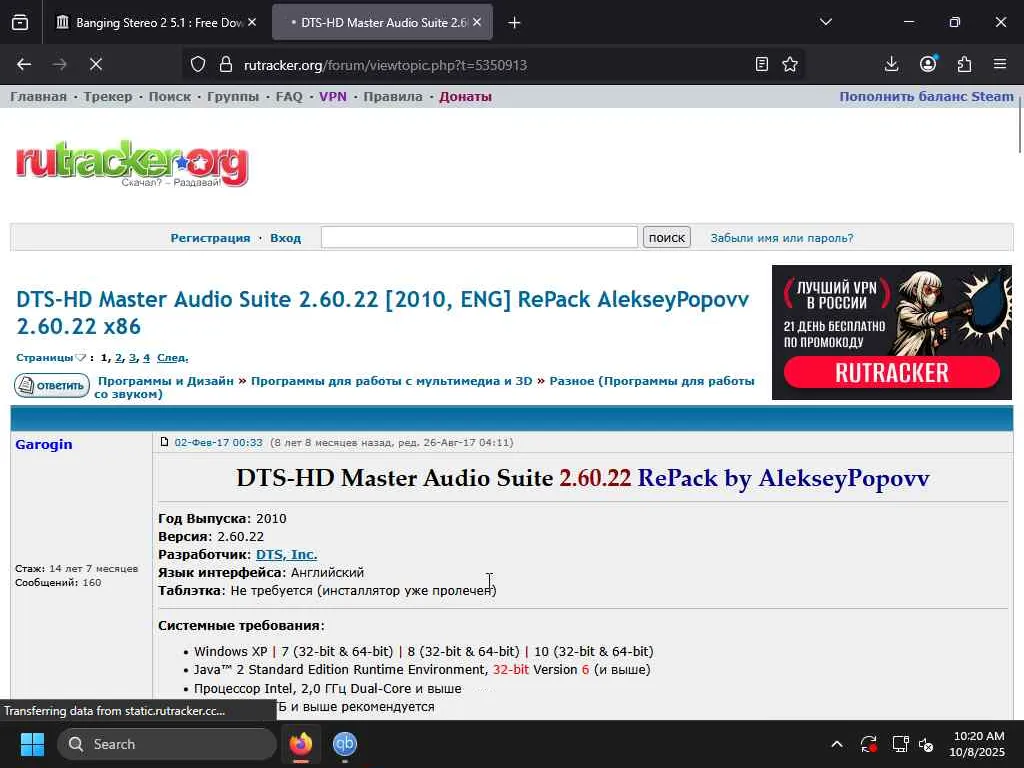
Task: Open the downloads panel
Action: (891, 64)
